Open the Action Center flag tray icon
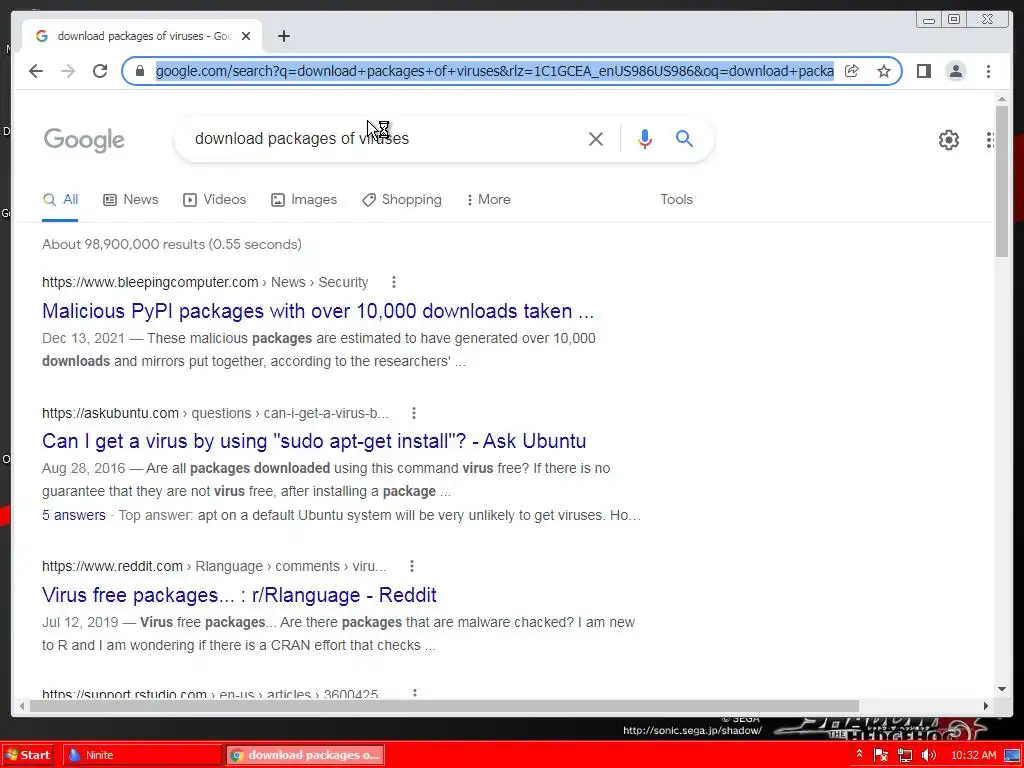The image size is (1024, 768). (881, 756)
